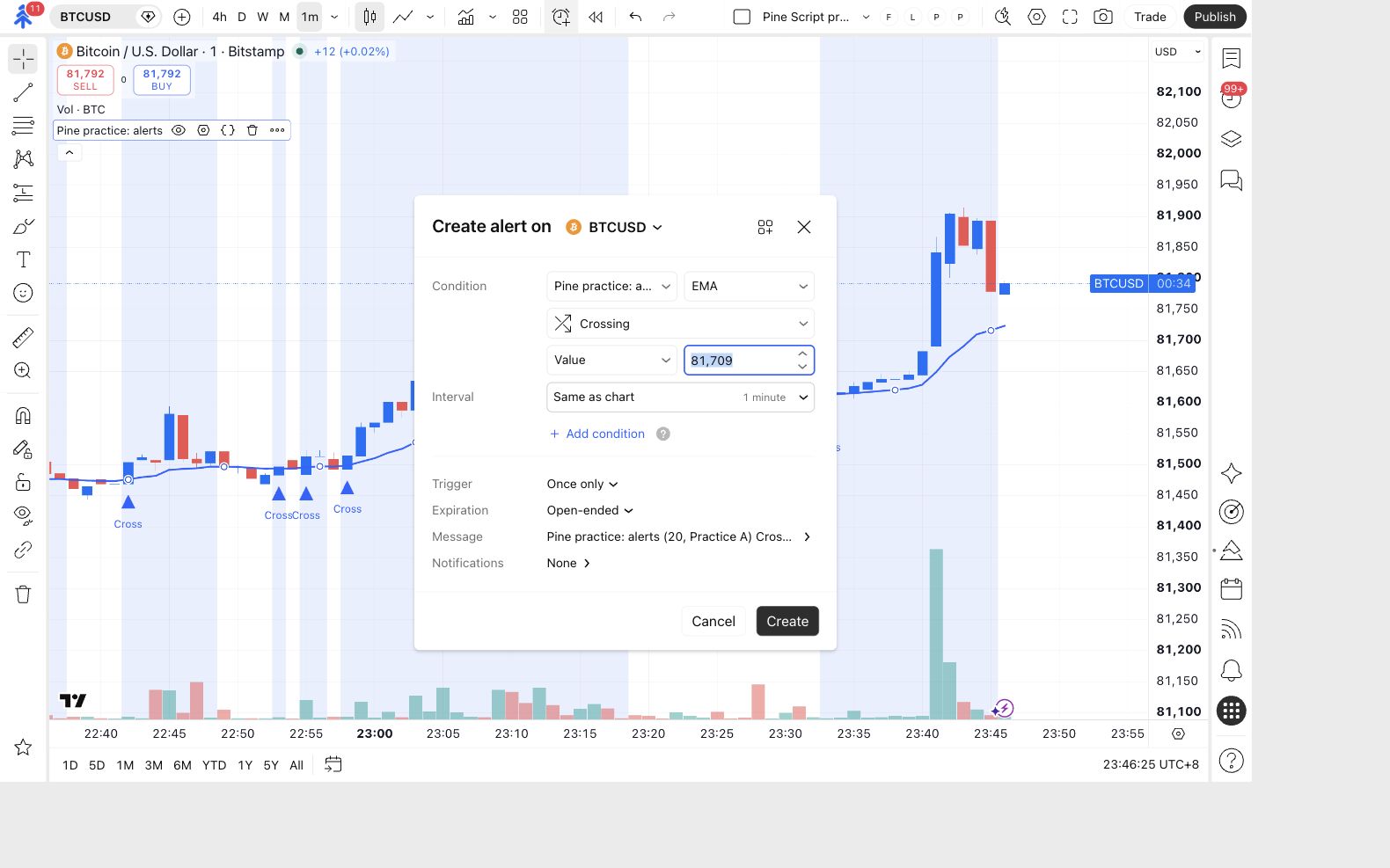
Task: Open the watchlist panel icon
Action: point(1232,58)
